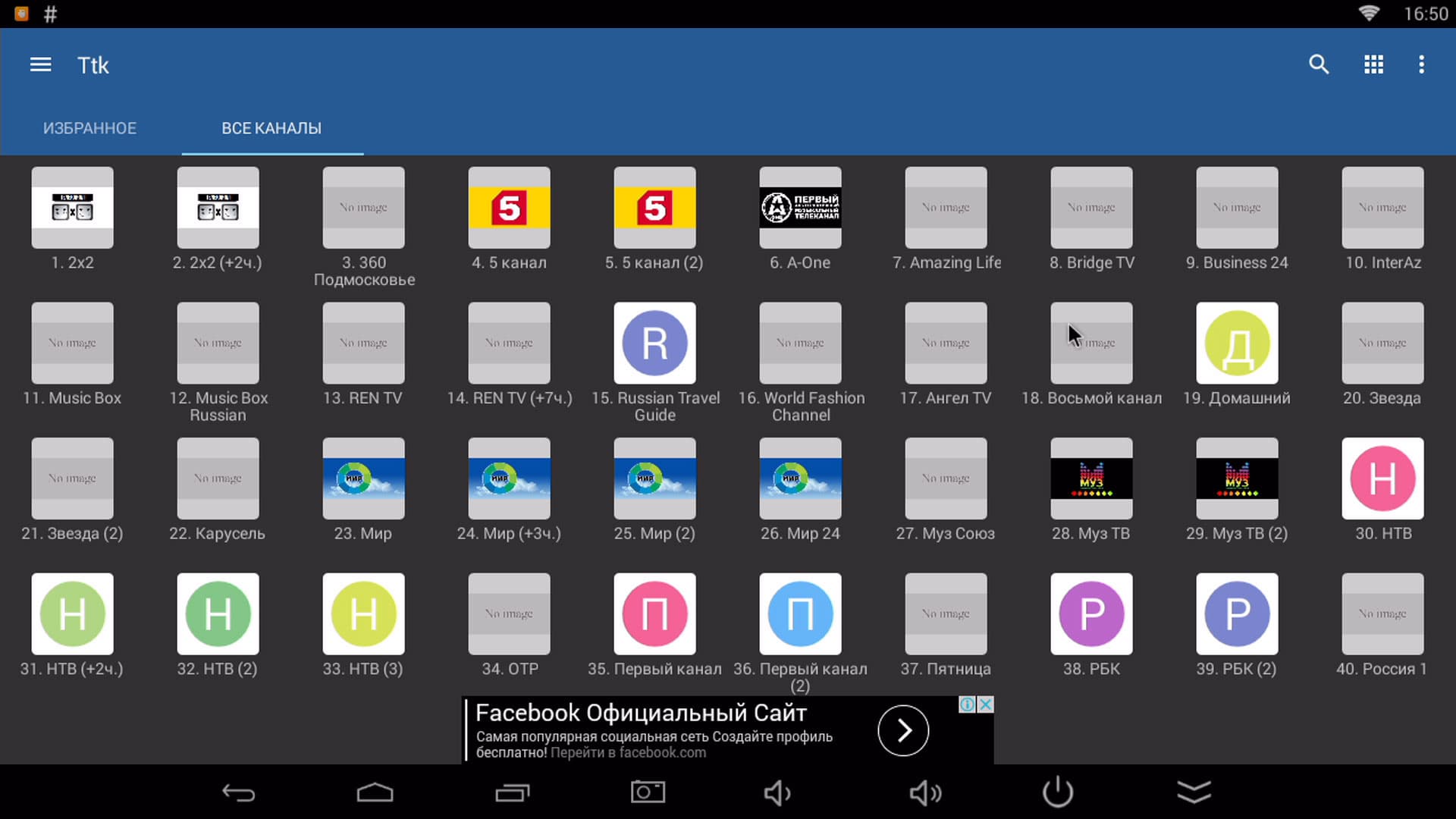Select the Все каналы tab
Image resolution: width=1456 pixels, height=819 pixels.
[271, 128]
